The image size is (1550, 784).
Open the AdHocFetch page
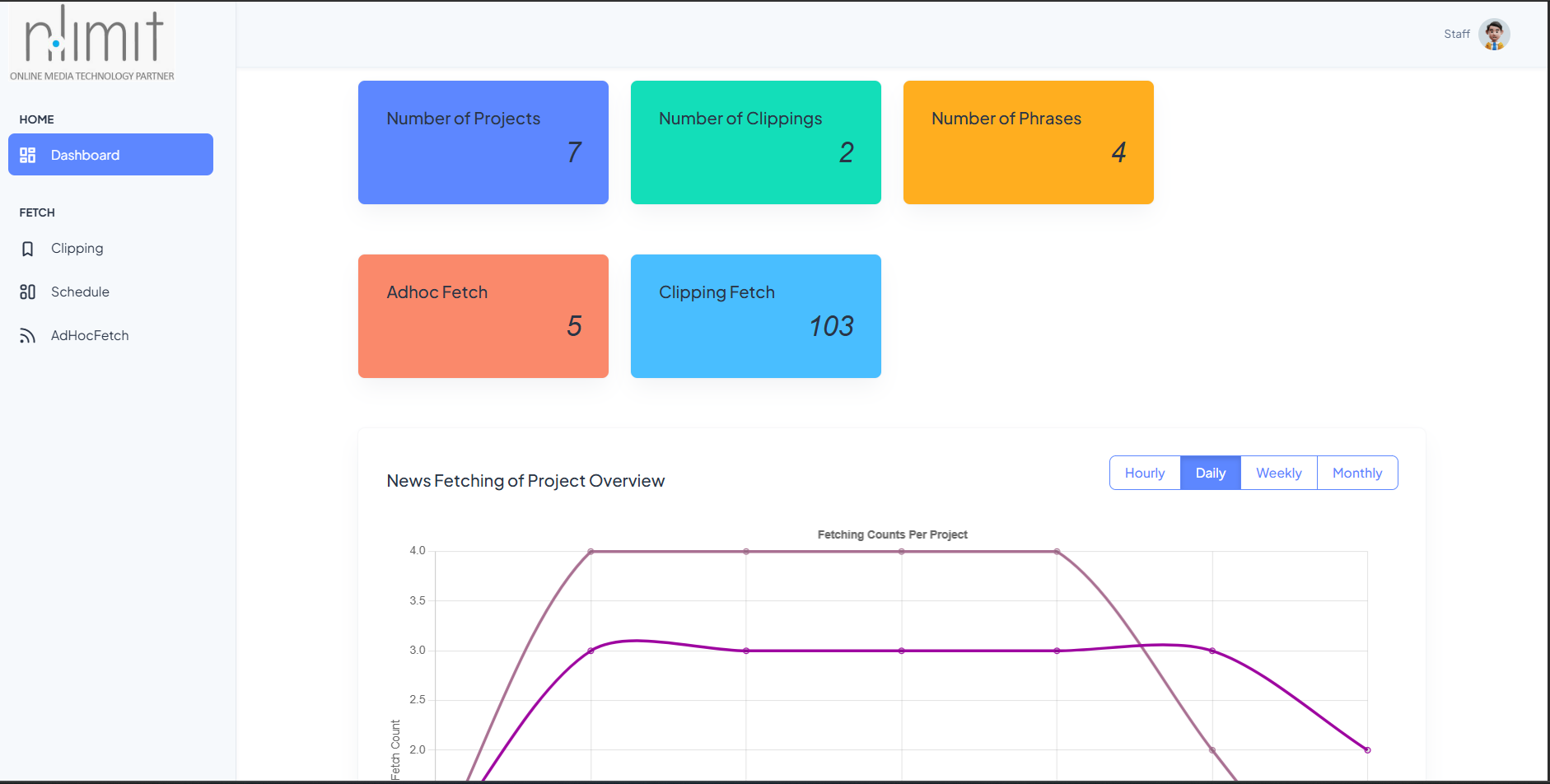click(90, 336)
